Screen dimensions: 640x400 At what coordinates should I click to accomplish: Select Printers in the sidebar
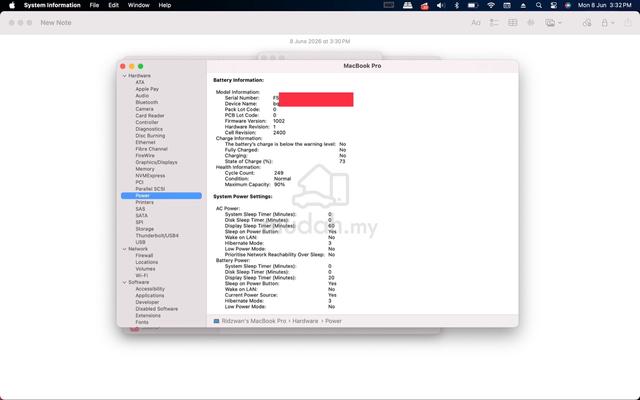click(x=144, y=202)
